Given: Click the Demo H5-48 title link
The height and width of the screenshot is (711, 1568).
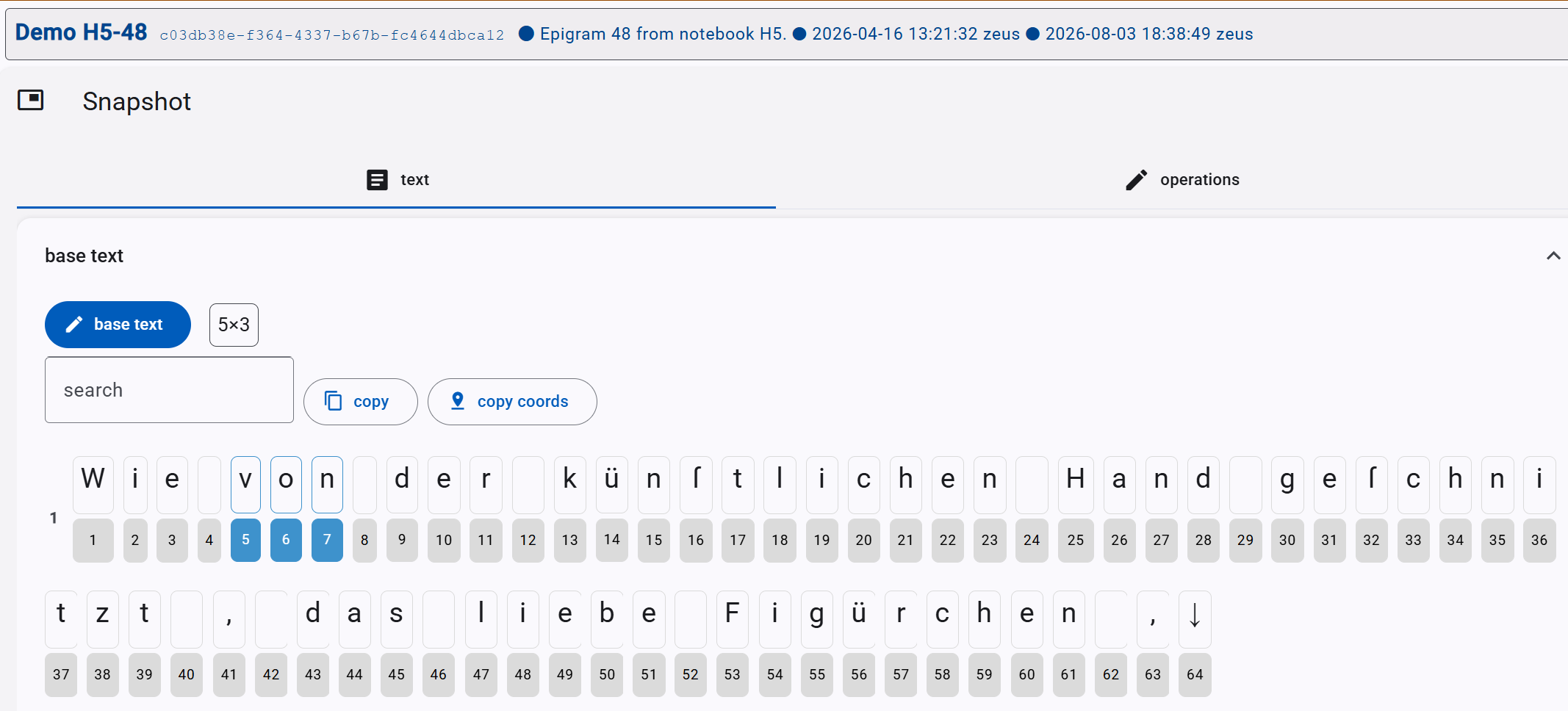Looking at the screenshot, I should pyautogui.click(x=81, y=33).
